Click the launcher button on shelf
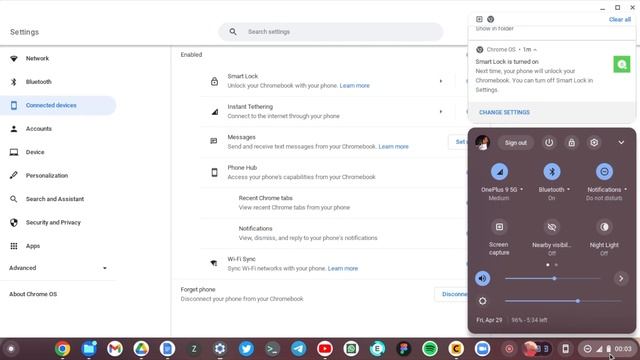Screen dimensions: 640x360 (11, 349)
